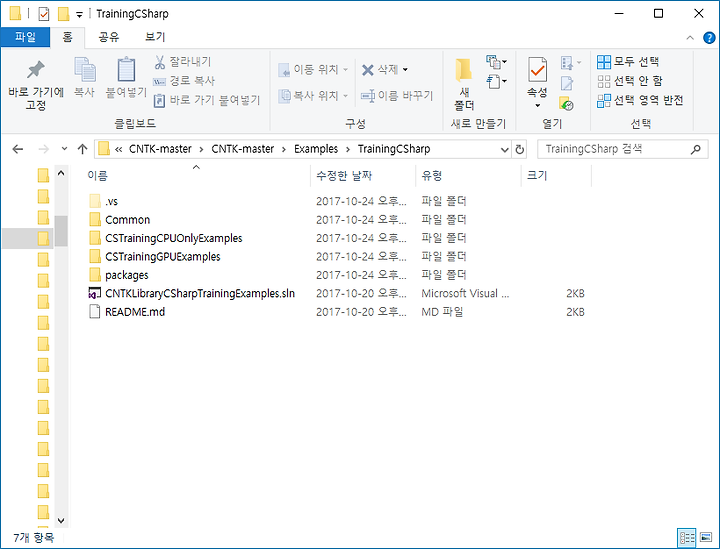Sort by the 이름 column header
Viewport: 720px width, 549px height.
tap(197, 175)
